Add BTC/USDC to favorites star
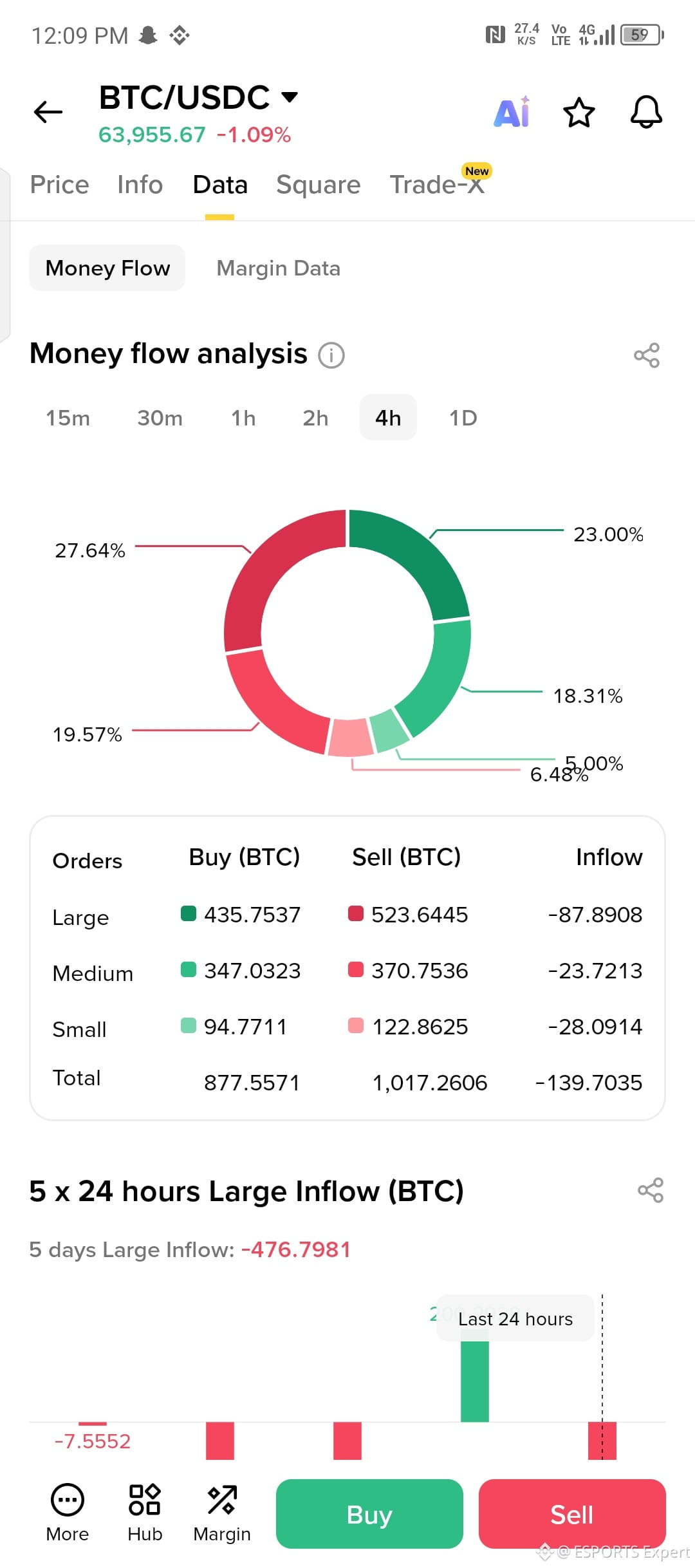695x1568 pixels. pyautogui.click(x=579, y=113)
